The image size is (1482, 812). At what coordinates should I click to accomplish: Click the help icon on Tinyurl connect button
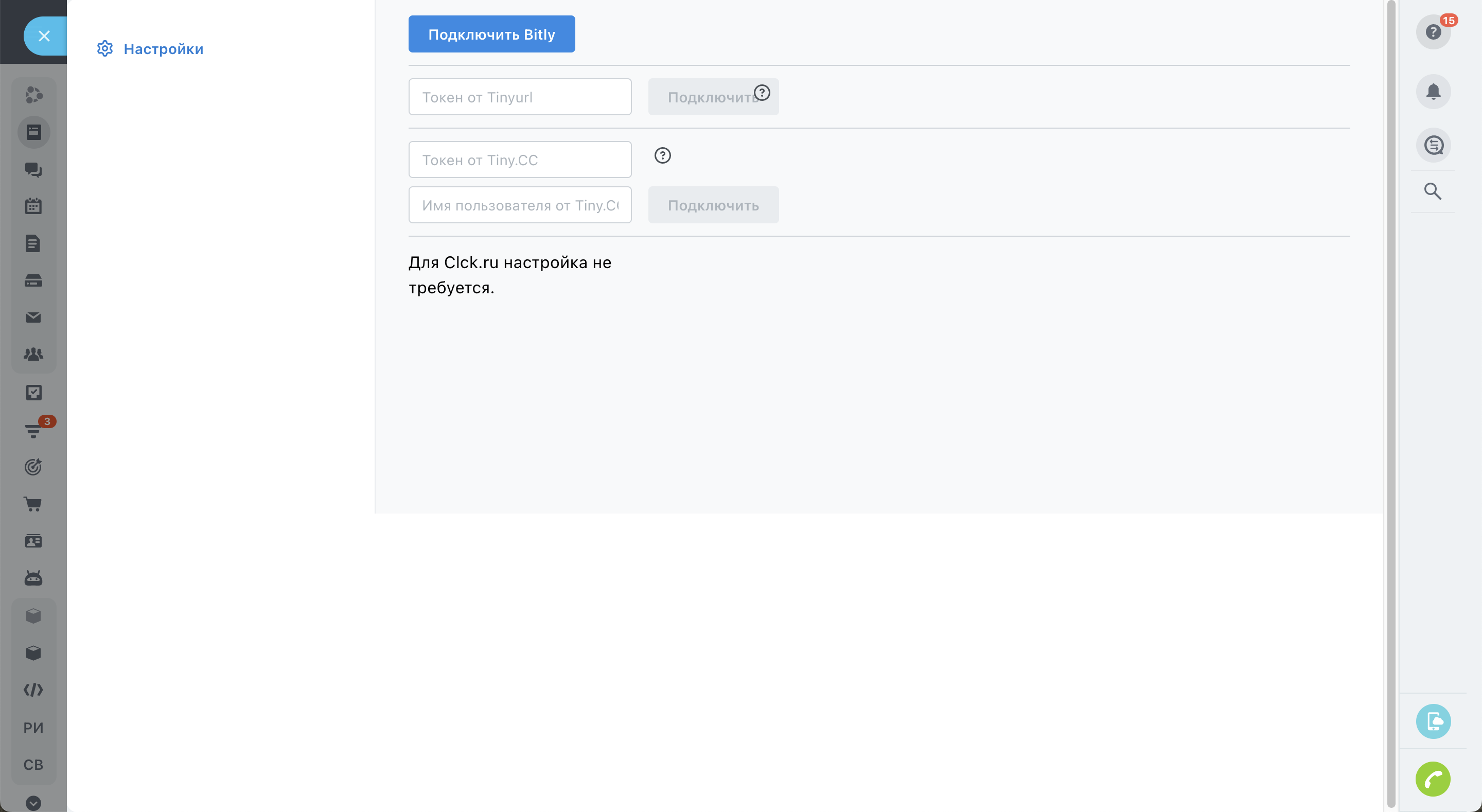[762, 93]
